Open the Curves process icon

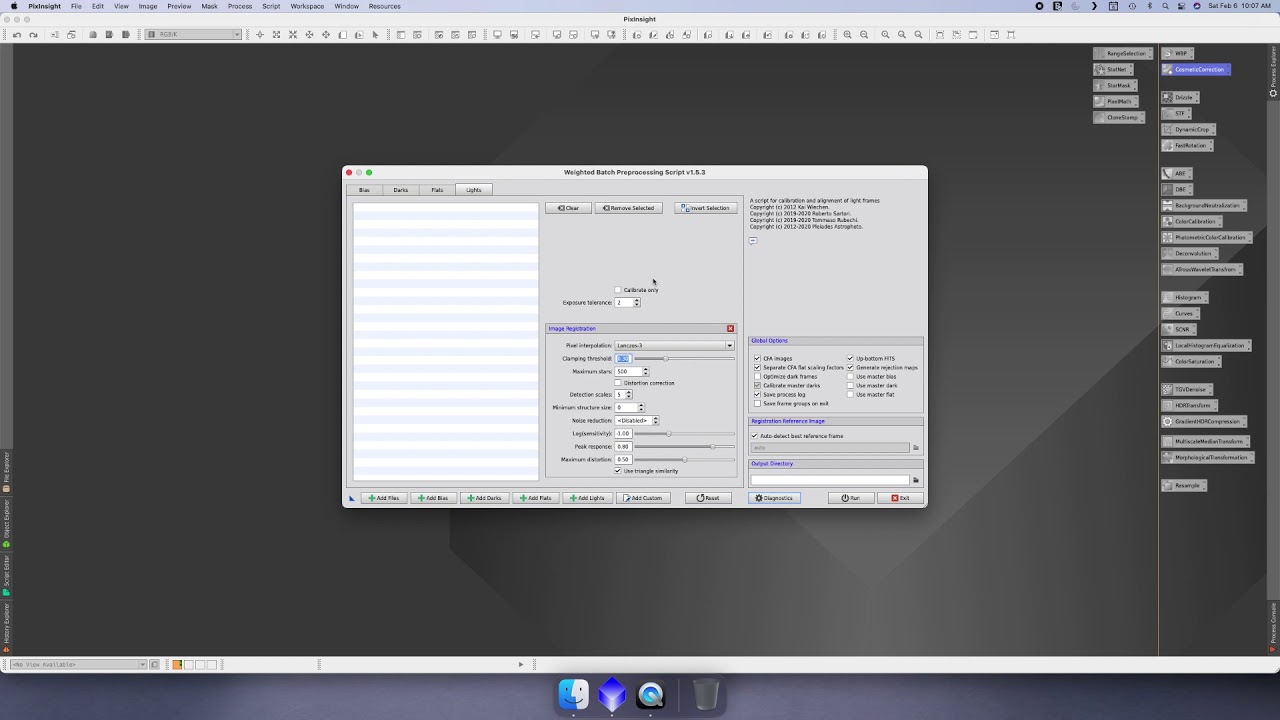[x=1180, y=313]
